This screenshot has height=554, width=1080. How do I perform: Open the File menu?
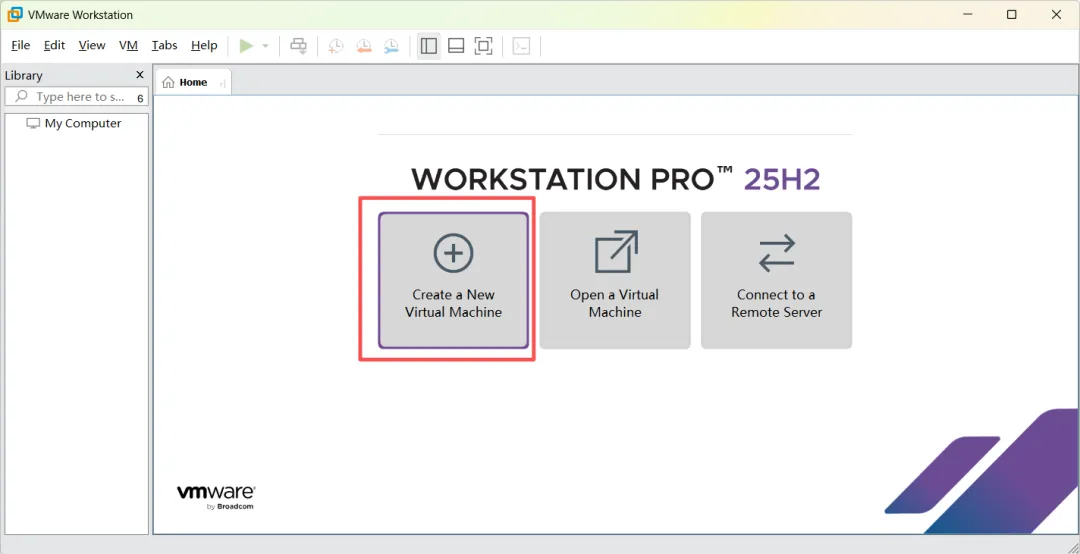21,45
